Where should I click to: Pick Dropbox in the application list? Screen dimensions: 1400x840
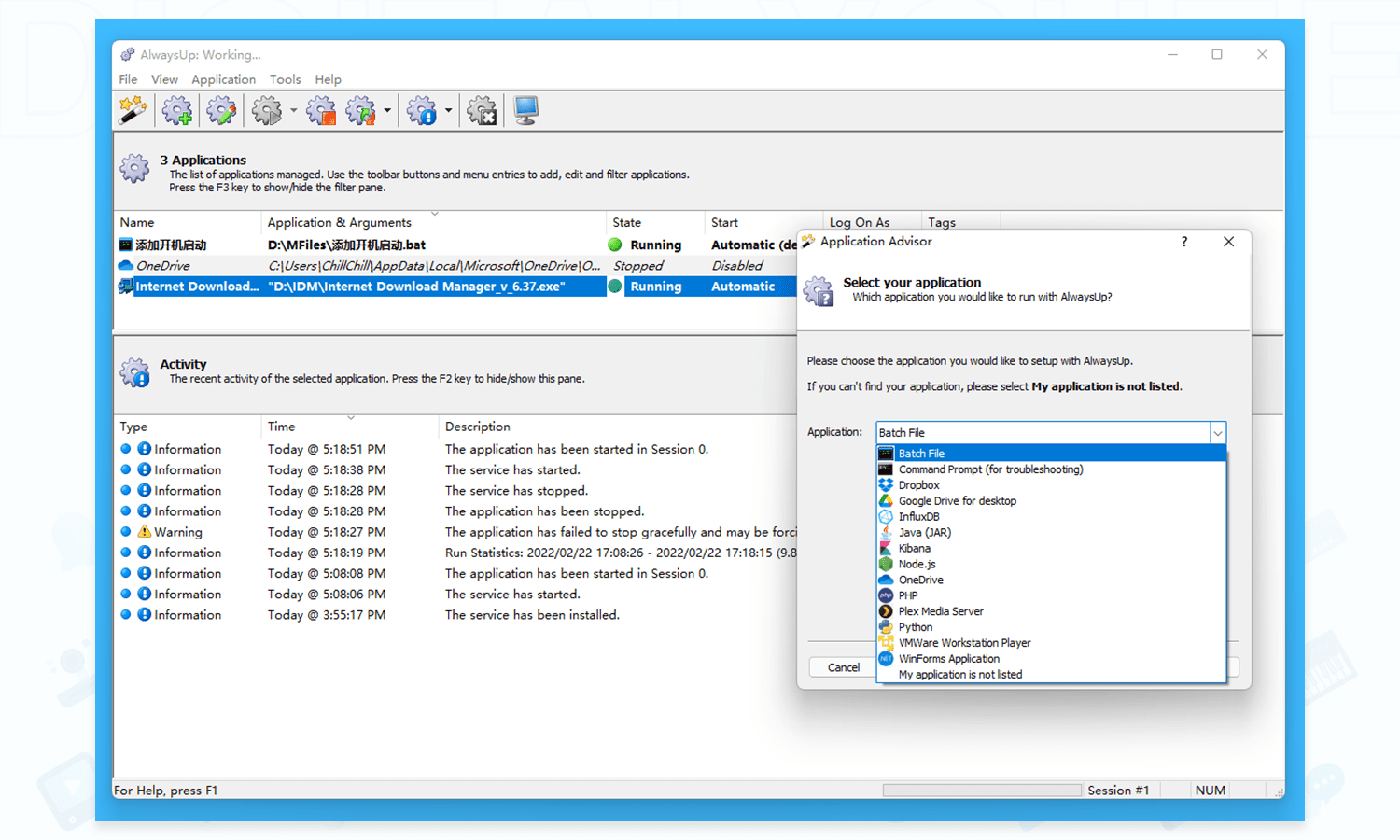point(1051,485)
